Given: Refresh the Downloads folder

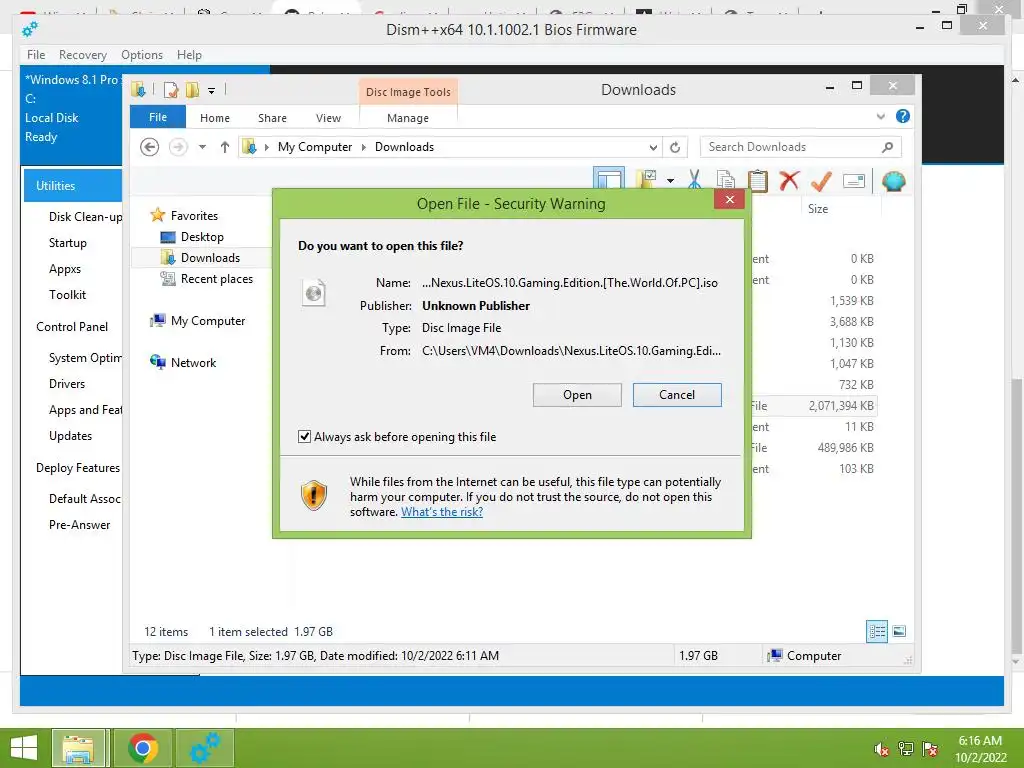Looking at the screenshot, I should [675, 147].
